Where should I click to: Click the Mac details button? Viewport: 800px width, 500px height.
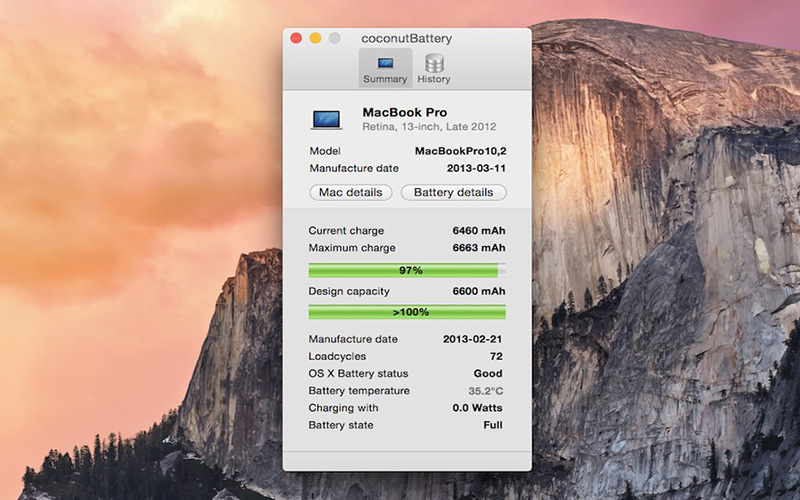pyautogui.click(x=351, y=192)
